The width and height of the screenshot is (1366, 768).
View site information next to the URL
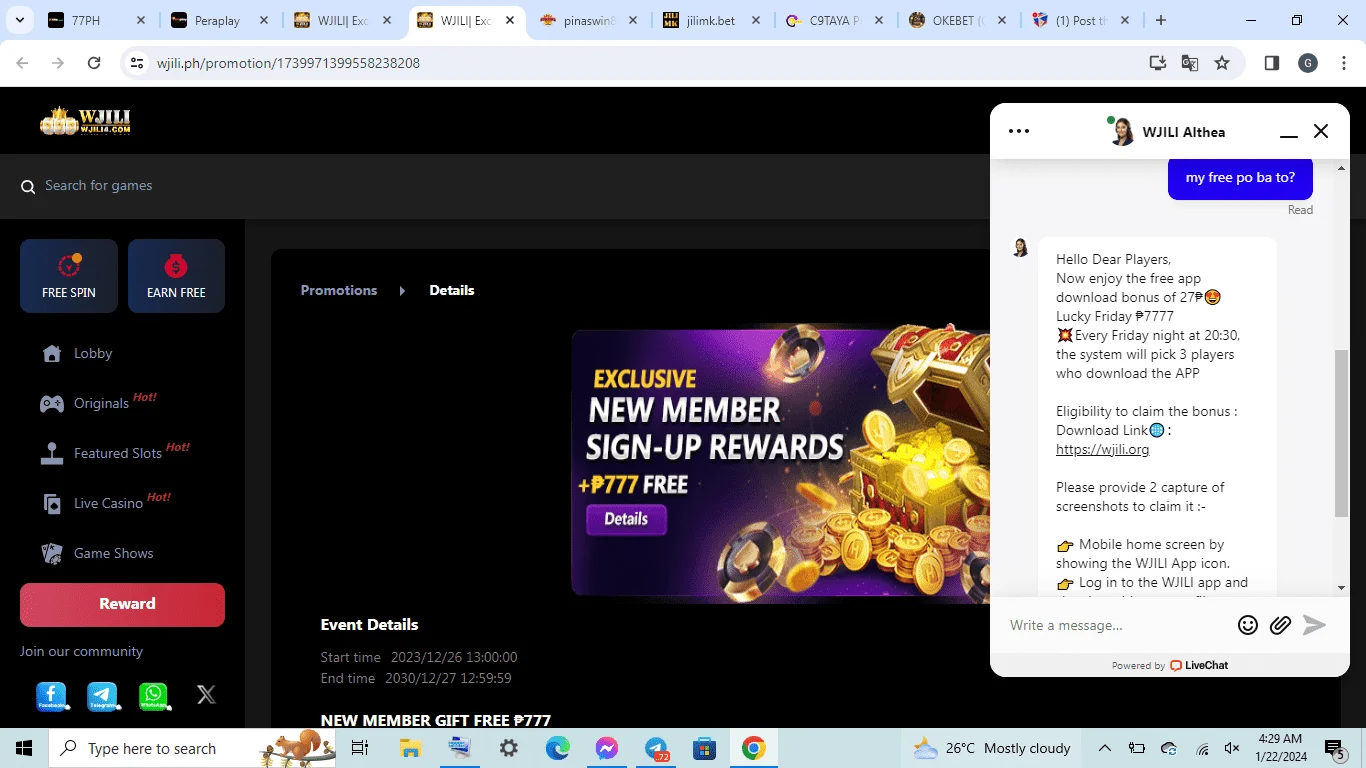(137, 63)
